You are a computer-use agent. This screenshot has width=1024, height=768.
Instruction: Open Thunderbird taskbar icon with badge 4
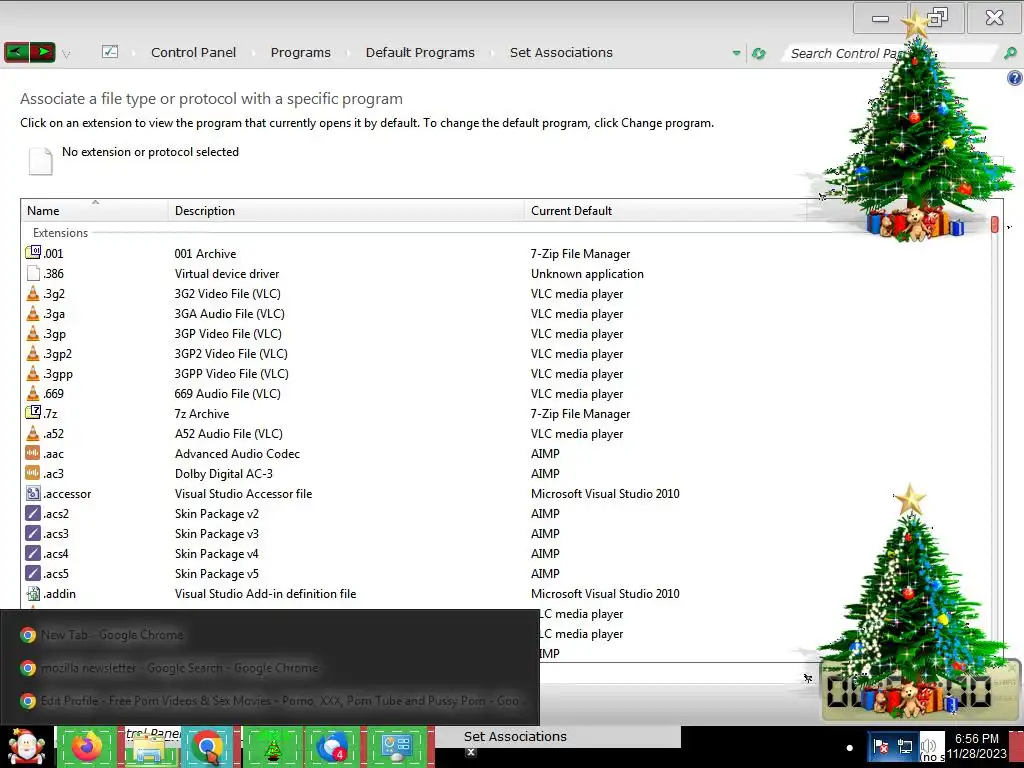(x=334, y=746)
